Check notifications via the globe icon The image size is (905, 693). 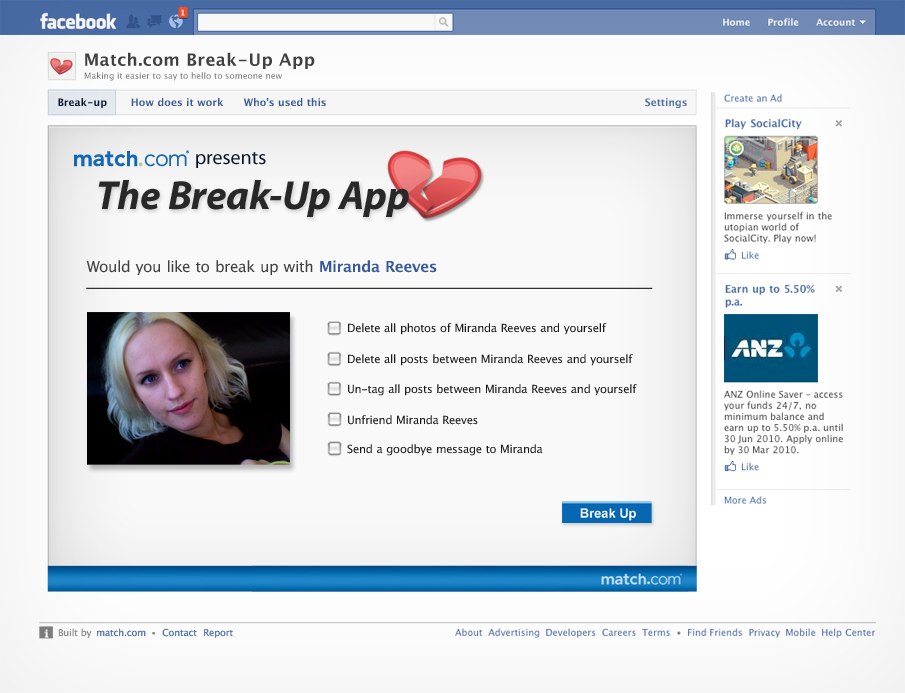pyautogui.click(x=176, y=21)
